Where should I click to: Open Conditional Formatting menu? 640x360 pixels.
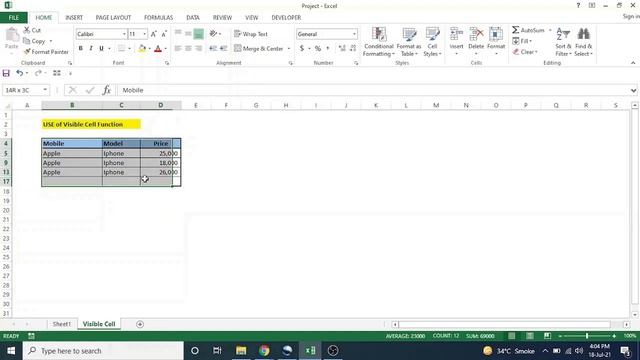[x=378, y=42]
